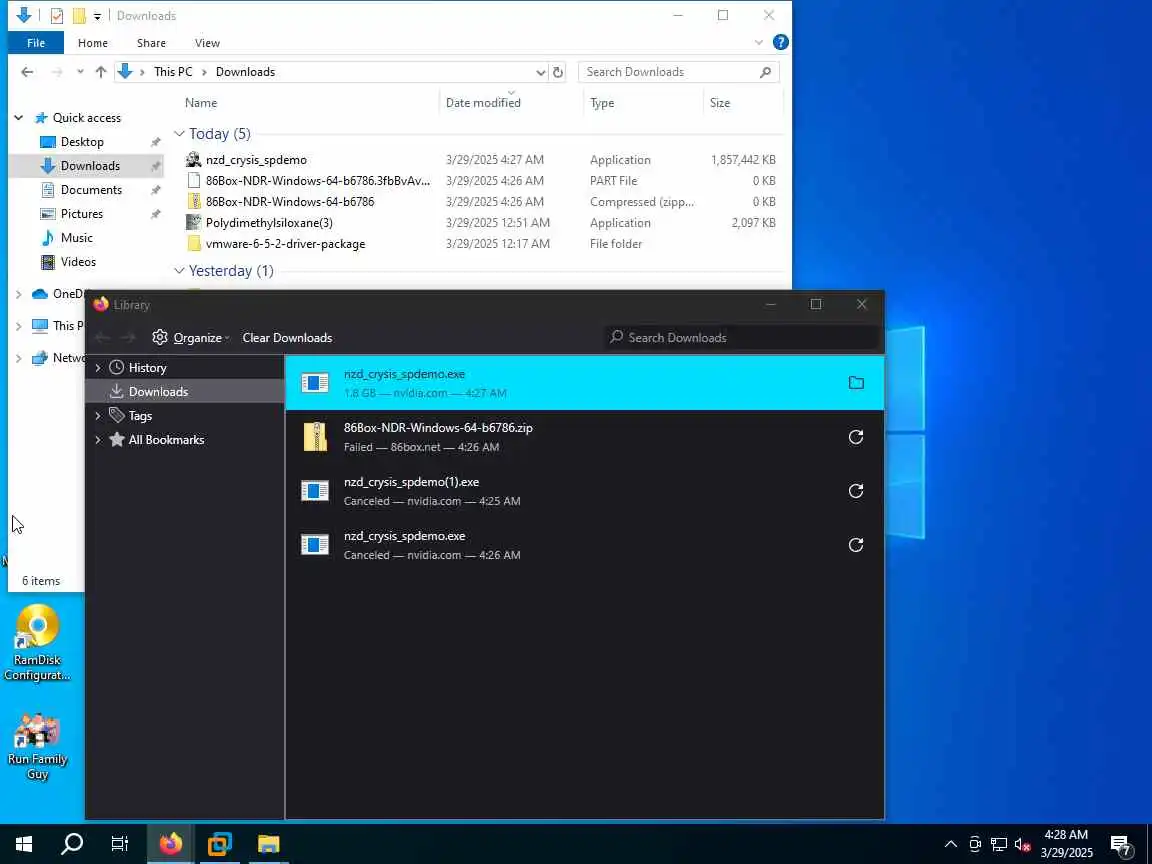1152x864 pixels.
Task: Open the notification center icon
Action: pyautogui.click(x=1120, y=845)
